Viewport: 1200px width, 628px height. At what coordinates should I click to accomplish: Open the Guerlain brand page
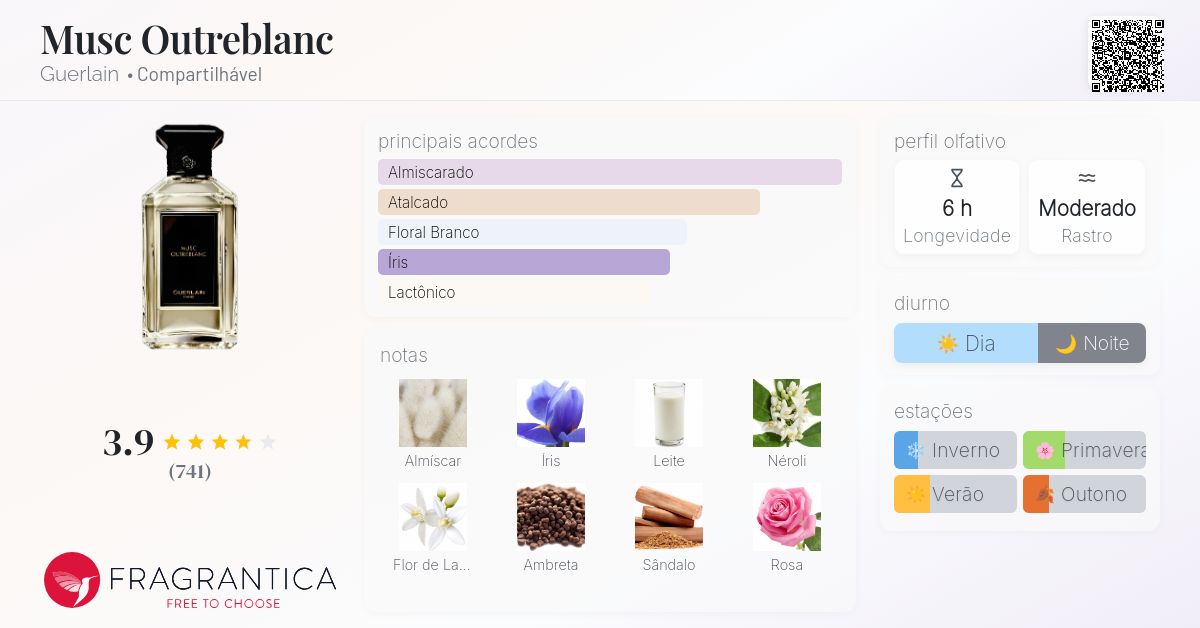(x=79, y=74)
